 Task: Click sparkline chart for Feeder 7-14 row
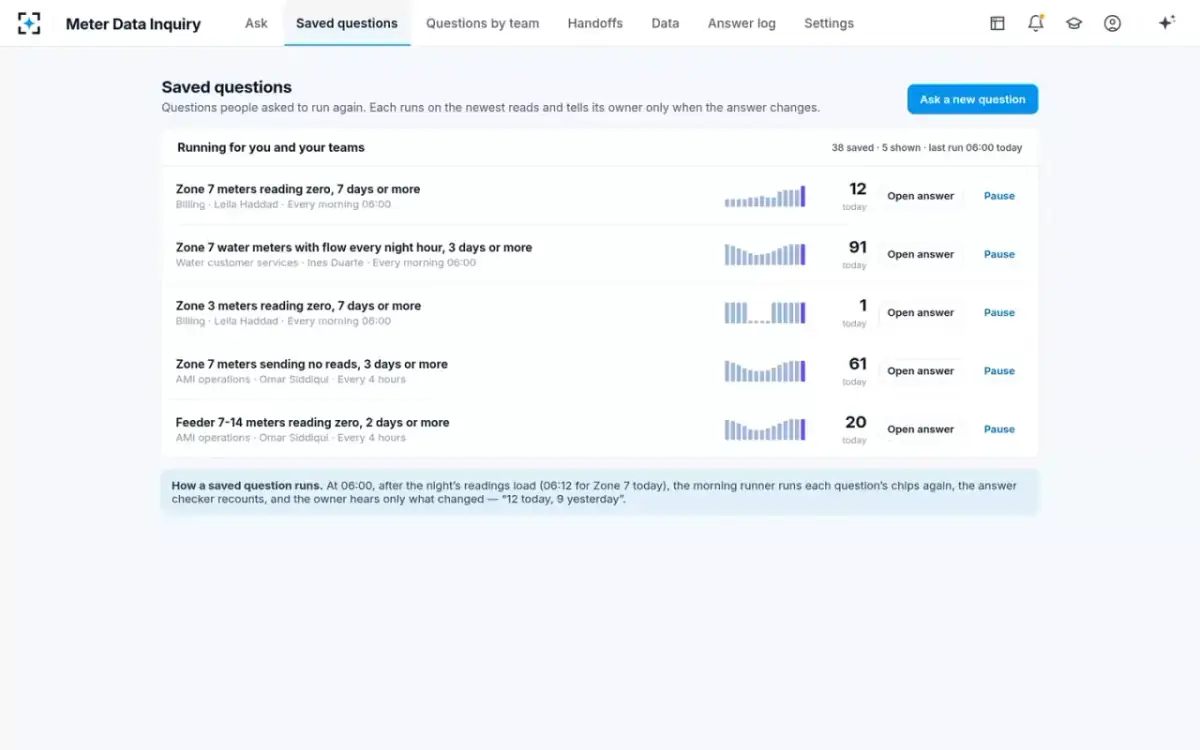pyautogui.click(x=765, y=429)
